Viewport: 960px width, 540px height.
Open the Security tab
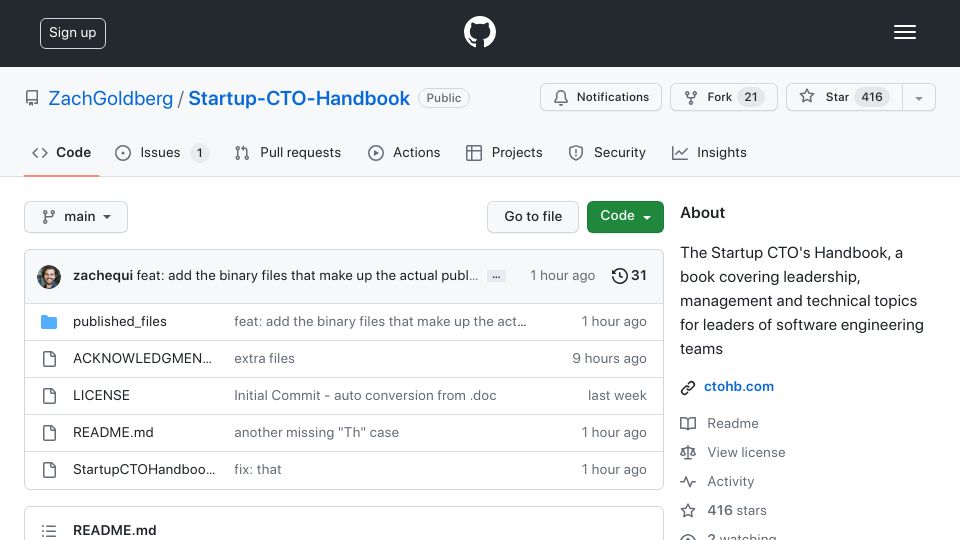(x=607, y=152)
